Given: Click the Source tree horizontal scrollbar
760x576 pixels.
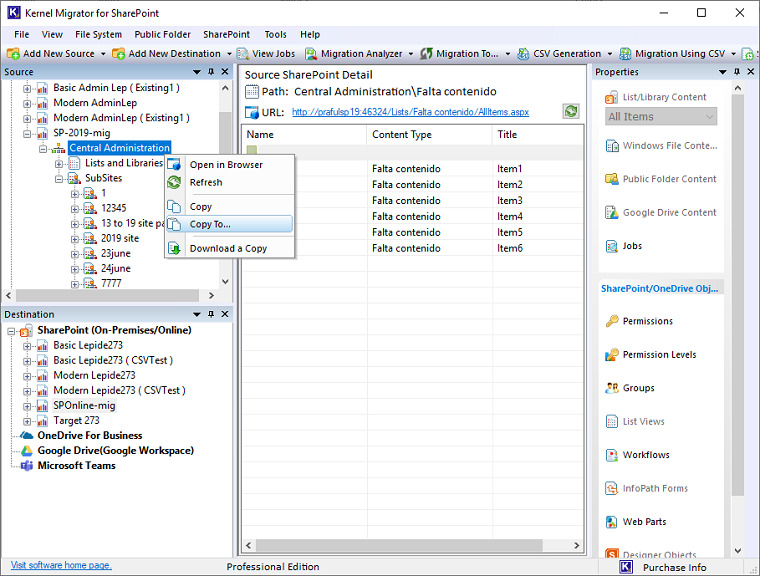Looking at the screenshot, I should [110, 295].
